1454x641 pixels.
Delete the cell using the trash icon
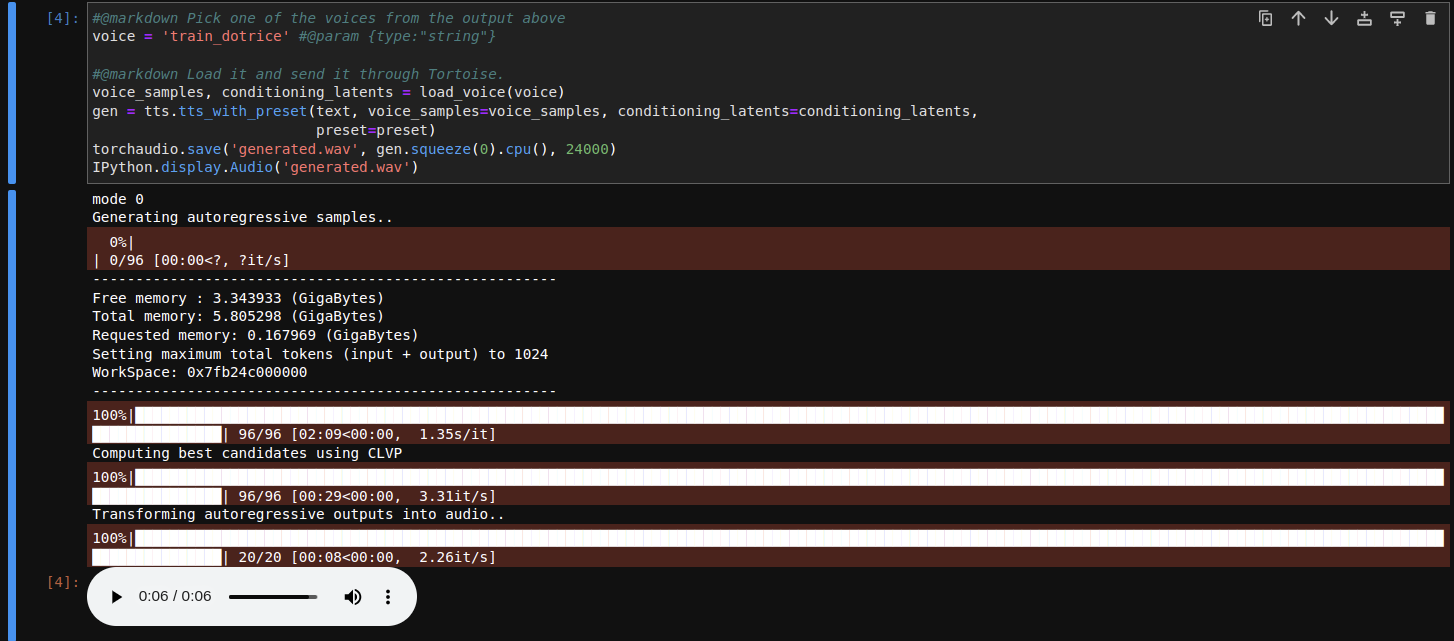(x=1430, y=18)
